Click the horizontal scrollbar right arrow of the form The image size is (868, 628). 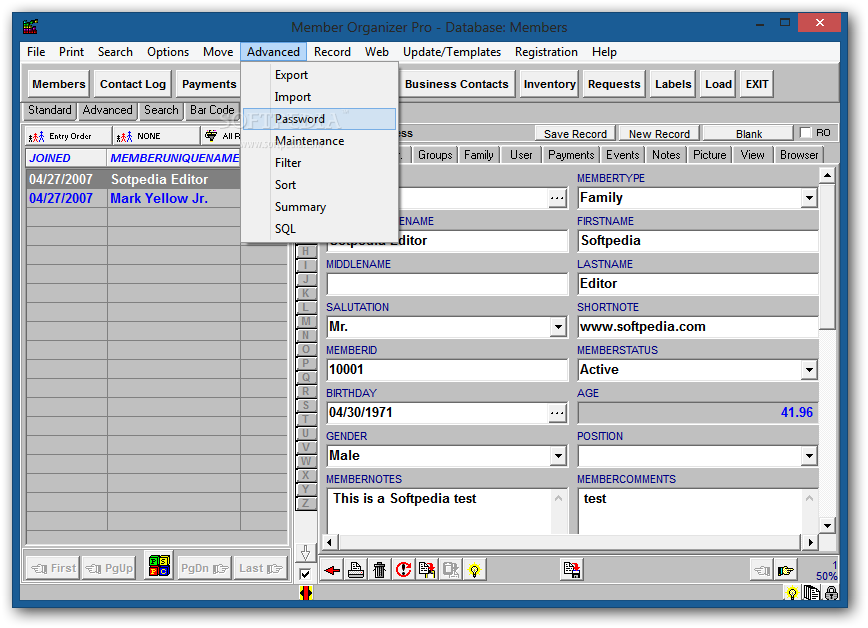pos(810,542)
